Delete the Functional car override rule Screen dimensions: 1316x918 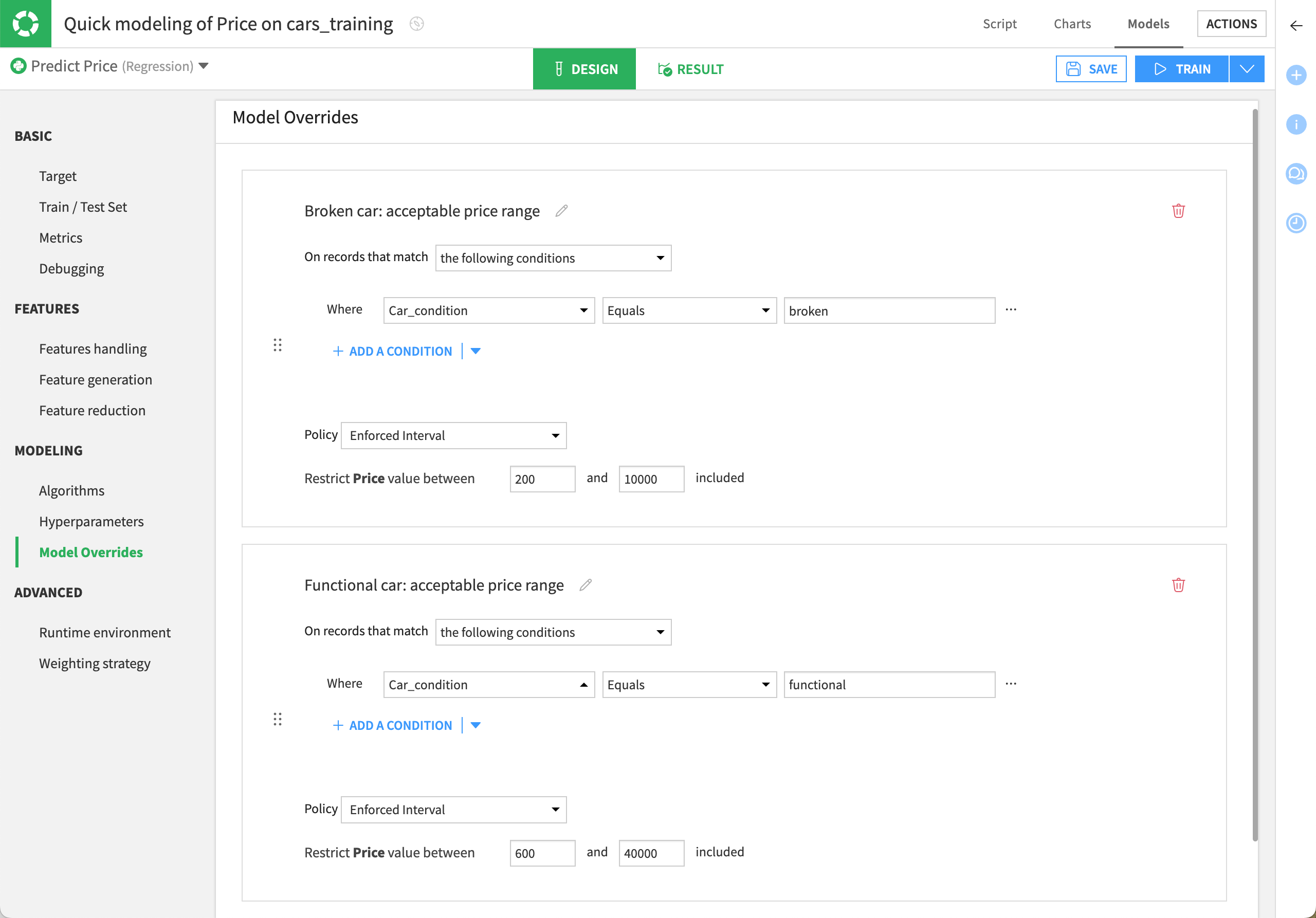1178,585
